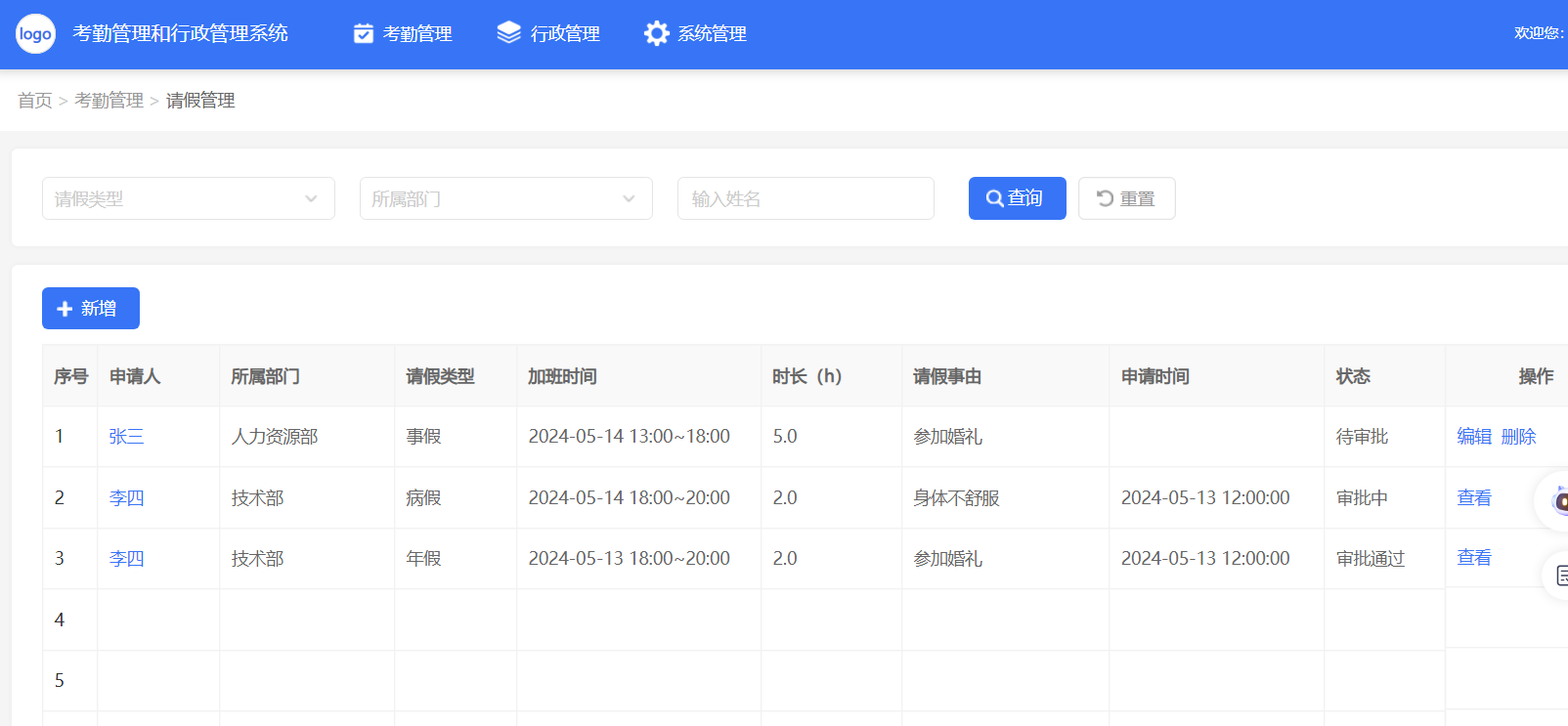This screenshot has height=726, width=1568.
Task: Click the 输入姓名 input field
Action: 806,198
